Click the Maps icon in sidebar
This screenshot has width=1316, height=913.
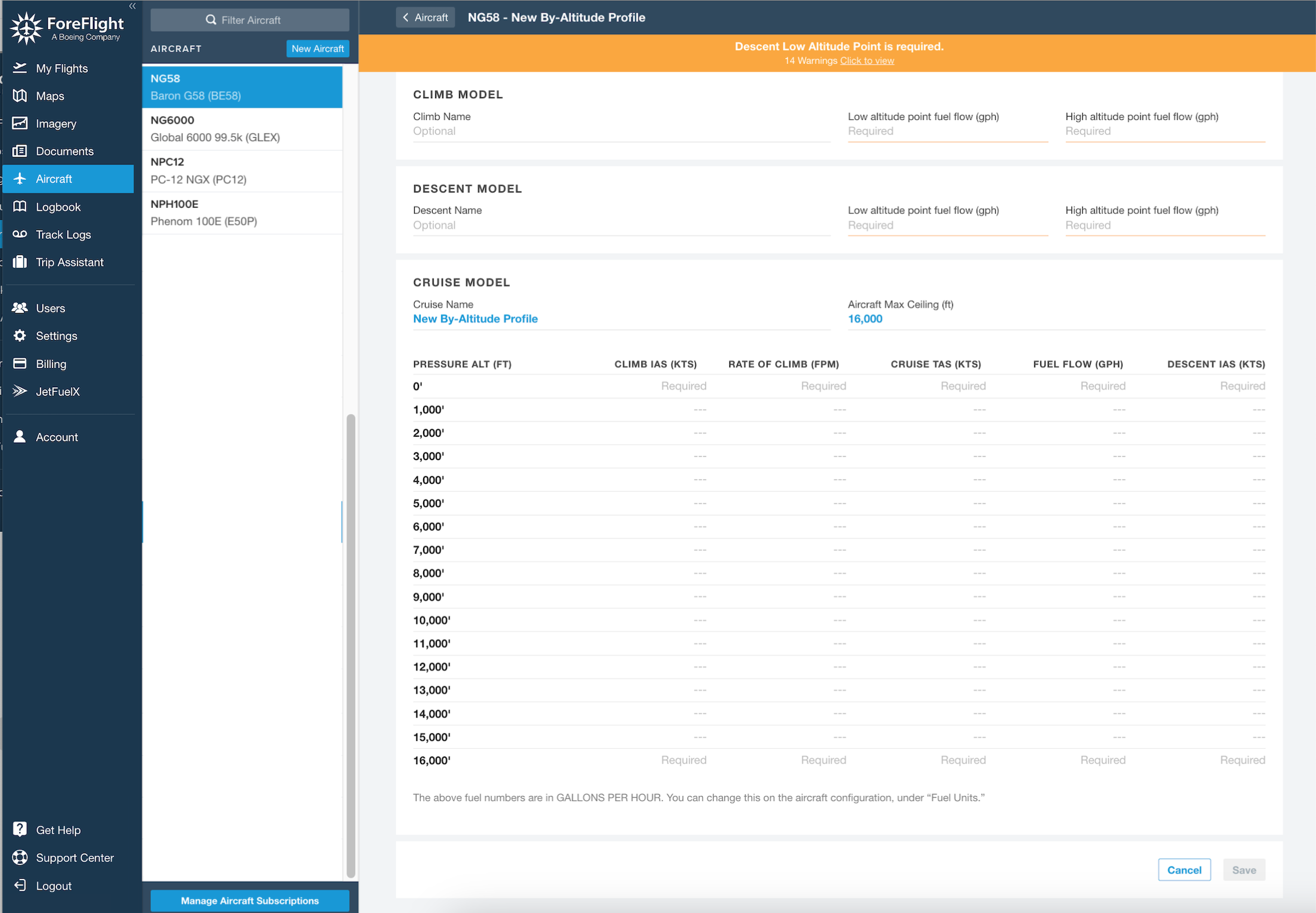point(20,96)
